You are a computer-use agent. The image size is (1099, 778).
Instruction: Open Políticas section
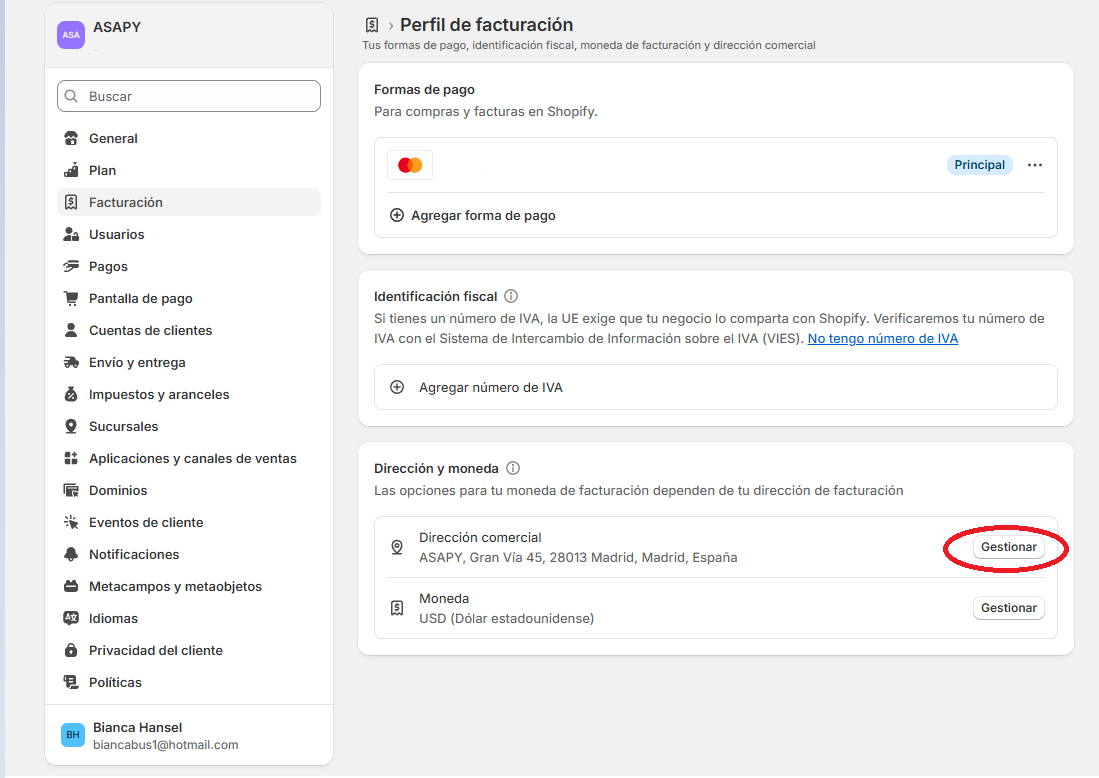click(x=189, y=683)
